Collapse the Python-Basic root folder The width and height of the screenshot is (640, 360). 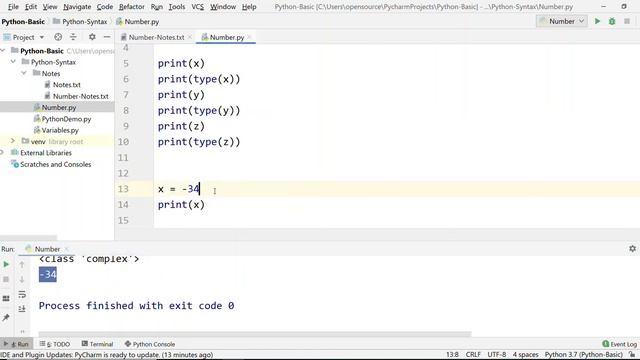(3, 51)
